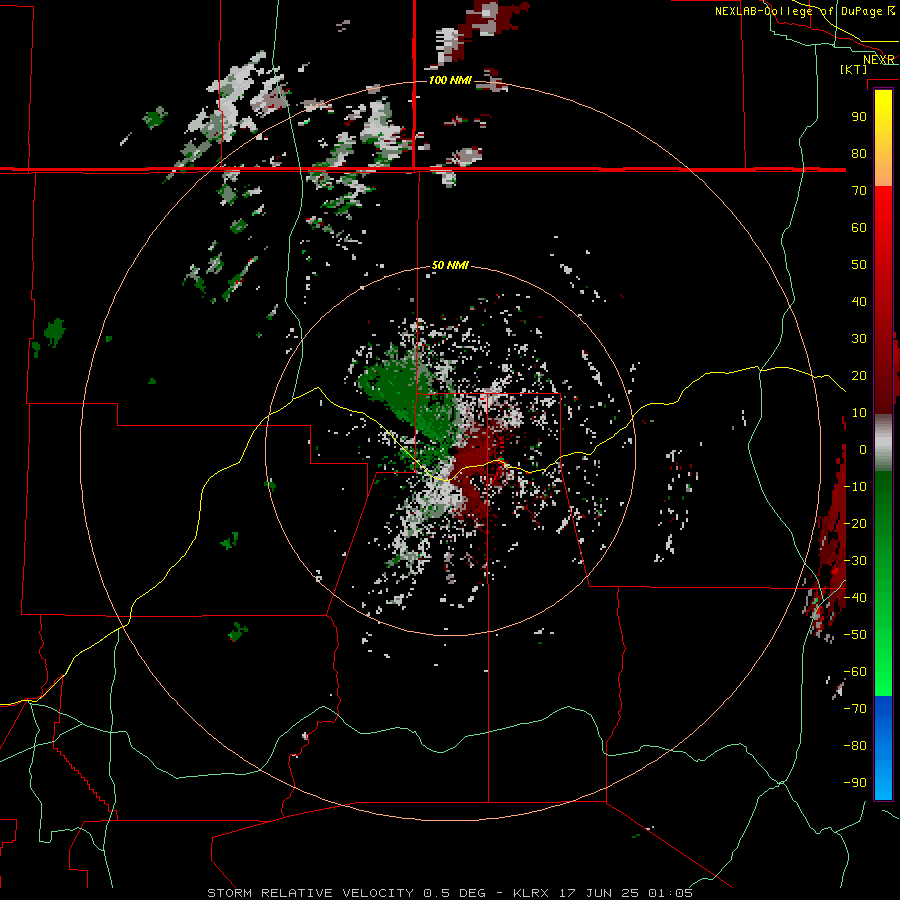Click the -30 scale label

(855, 561)
